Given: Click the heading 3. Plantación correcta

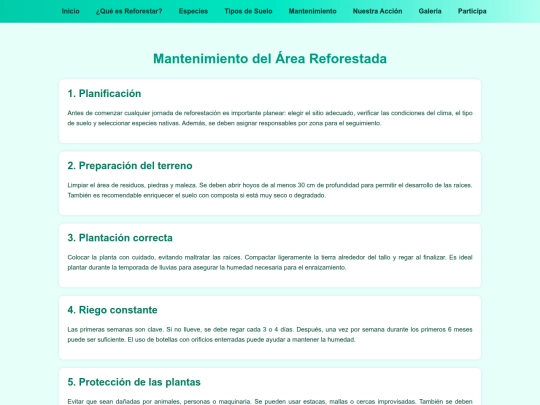Looking at the screenshot, I should (120, 238).
